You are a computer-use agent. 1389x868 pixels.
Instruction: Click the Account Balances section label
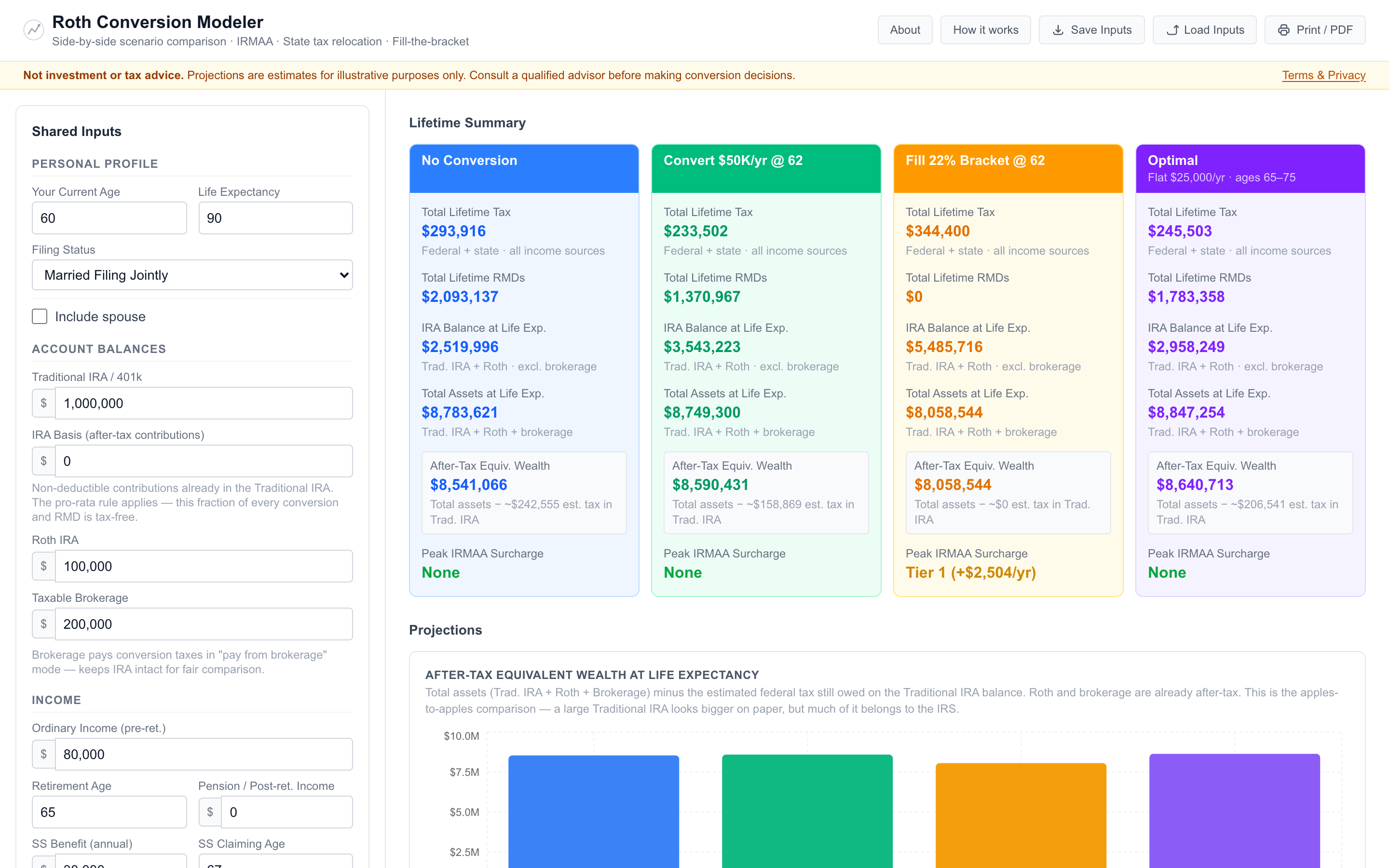pos(99,349)
